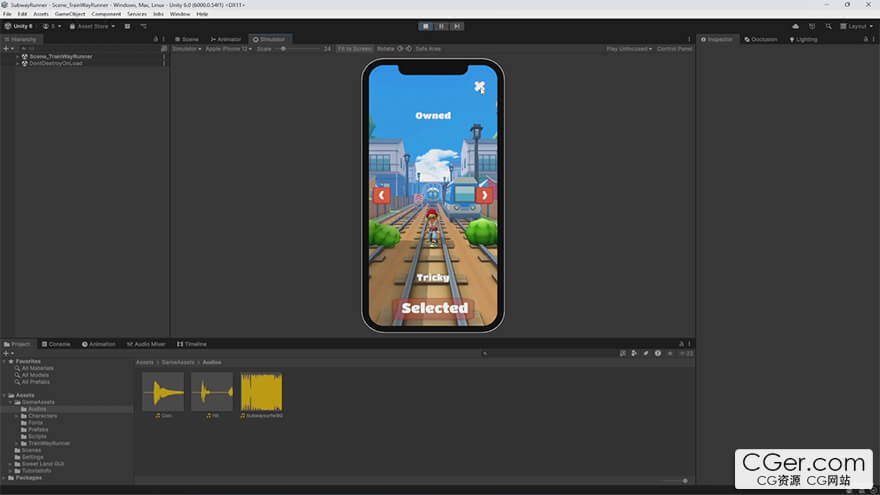
Task: Open the GameObject menu
Action: pos(71,14)
